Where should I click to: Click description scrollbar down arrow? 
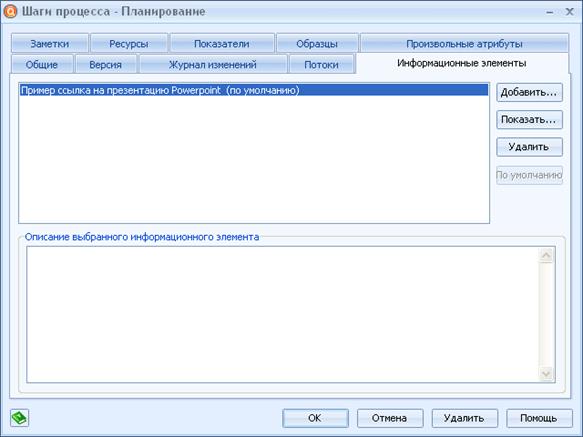click(546, 373)
